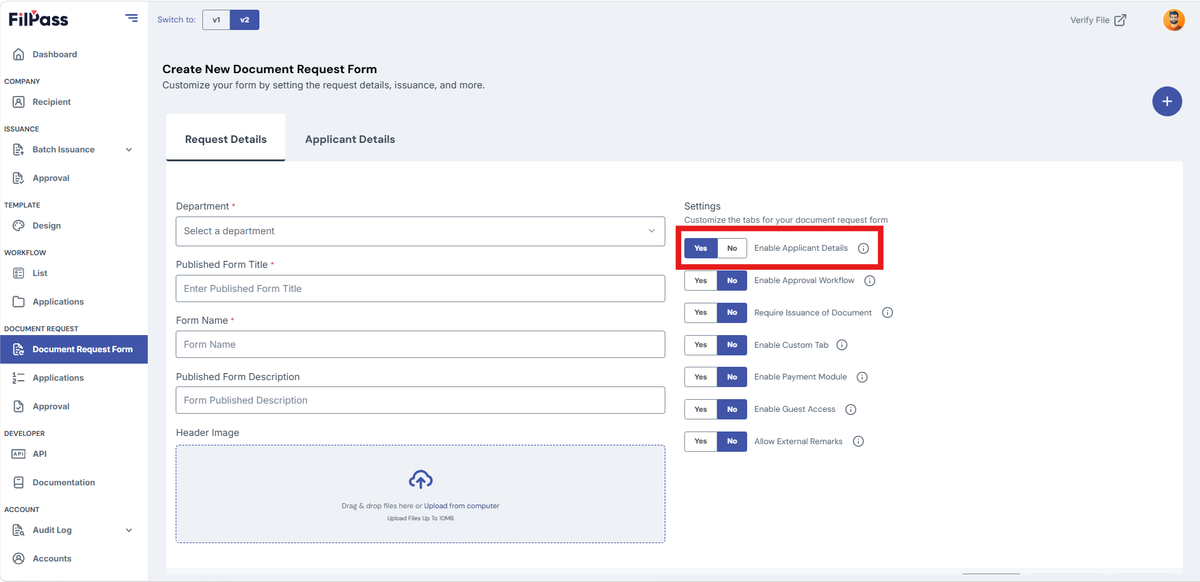This screenshot has width=1200, height=582.
Task: Click the blue plus floating button
Action: click(x=1167, y=101)
